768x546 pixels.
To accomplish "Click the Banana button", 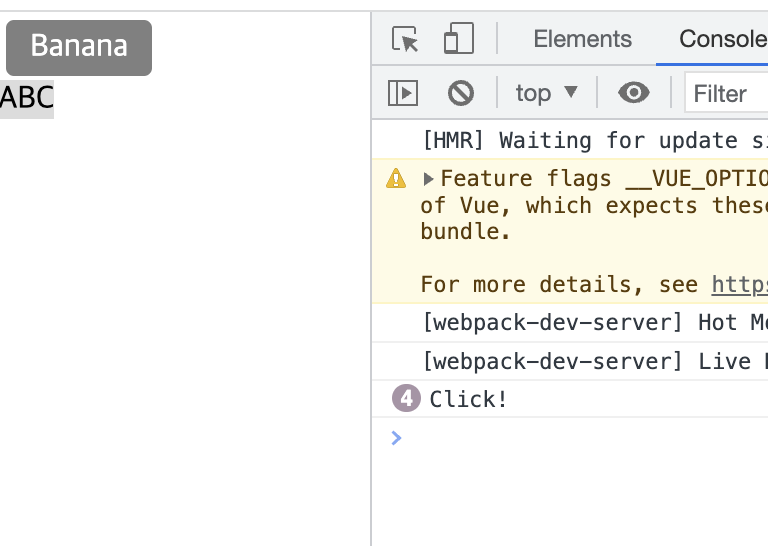I will [x=79, y=47].
